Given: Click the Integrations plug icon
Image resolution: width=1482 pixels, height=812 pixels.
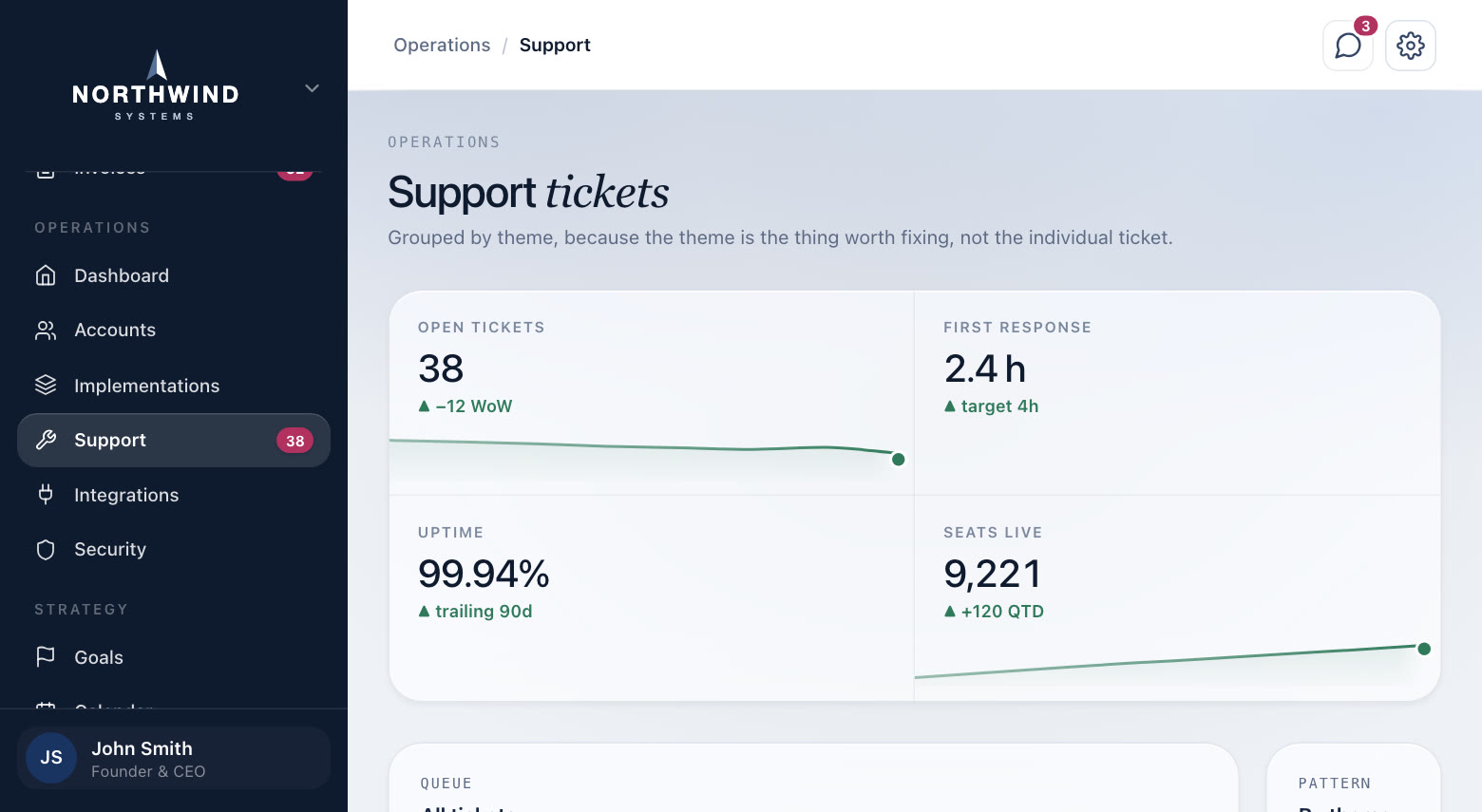Looking at the screenshot, I should [46, 494].
